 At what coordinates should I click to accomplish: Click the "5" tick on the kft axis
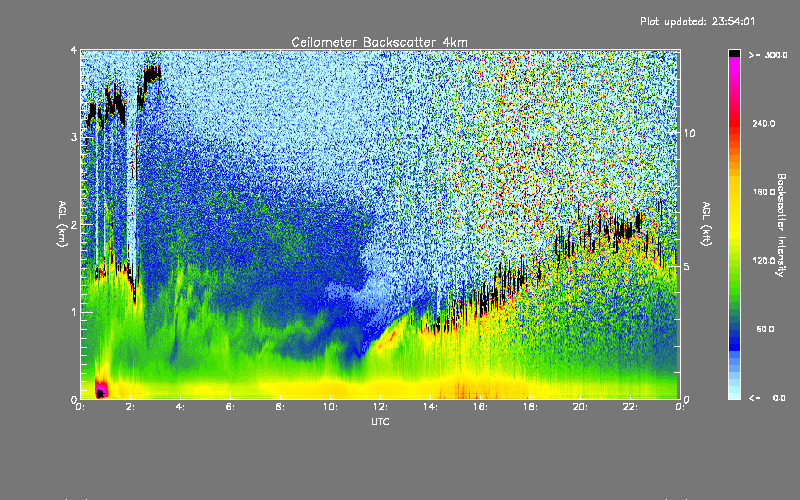pos(687,266)
